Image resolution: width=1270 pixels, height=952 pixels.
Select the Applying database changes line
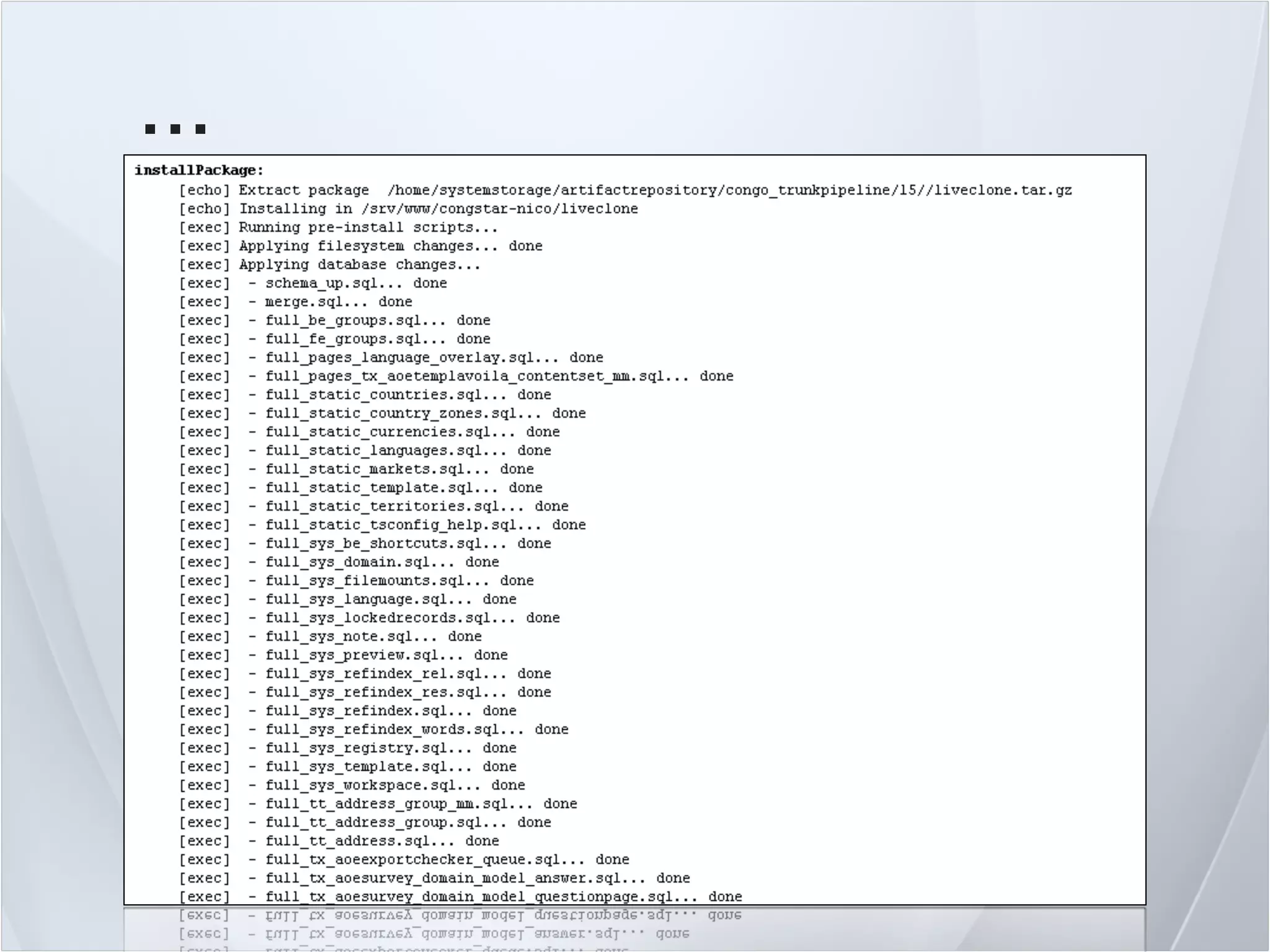click(x=359, y=265)
